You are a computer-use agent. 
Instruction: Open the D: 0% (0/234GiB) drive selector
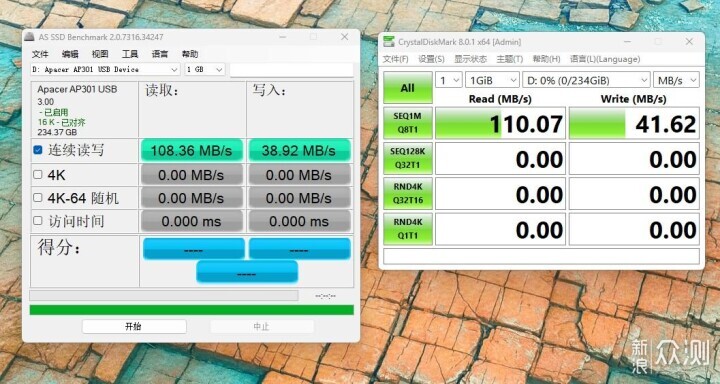[586, 80]
